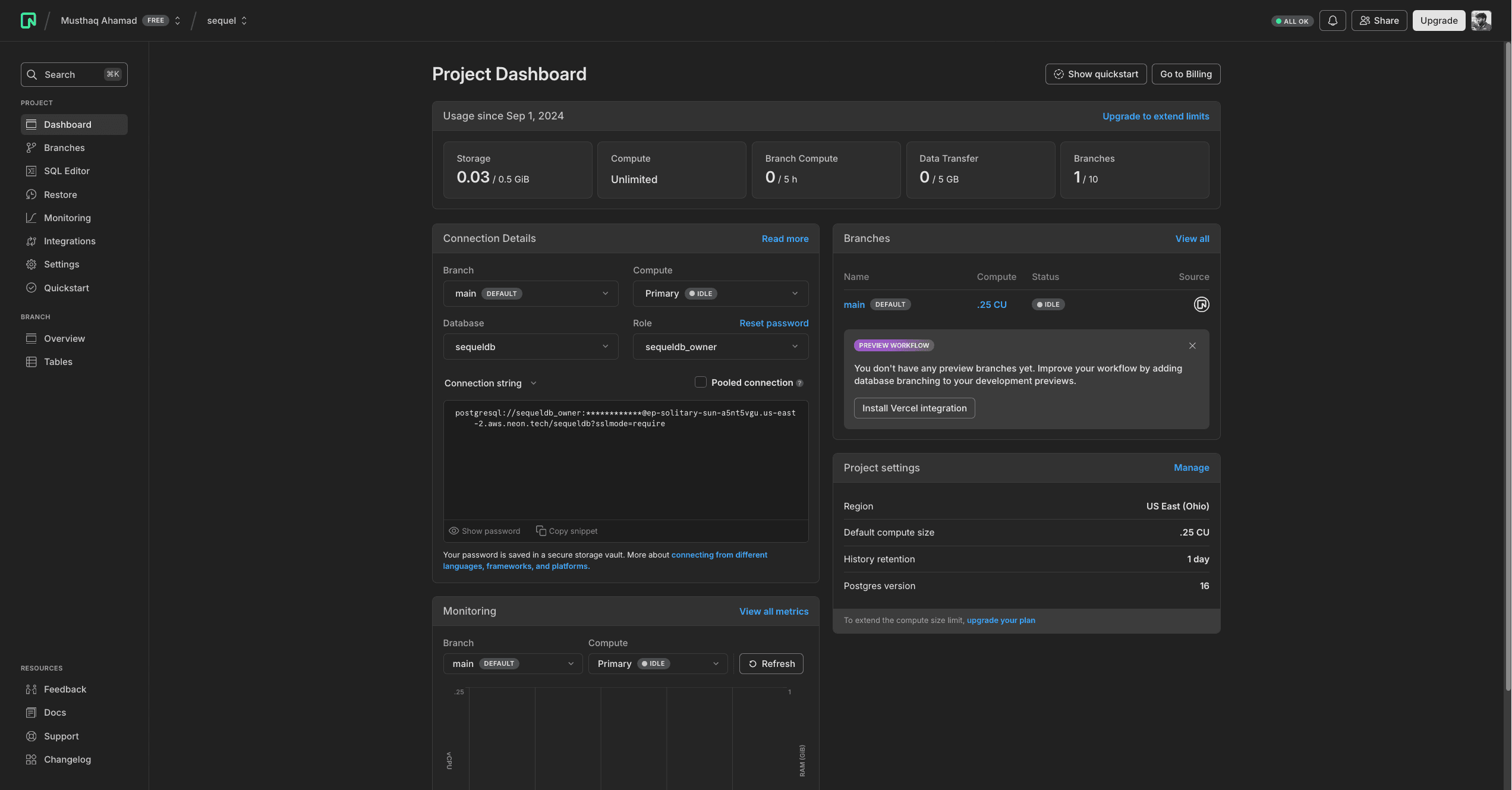Viewport: 1512px width, 790px height.
Task: Click the Feedback sidebar icon
Action: [x=31, y=689]
